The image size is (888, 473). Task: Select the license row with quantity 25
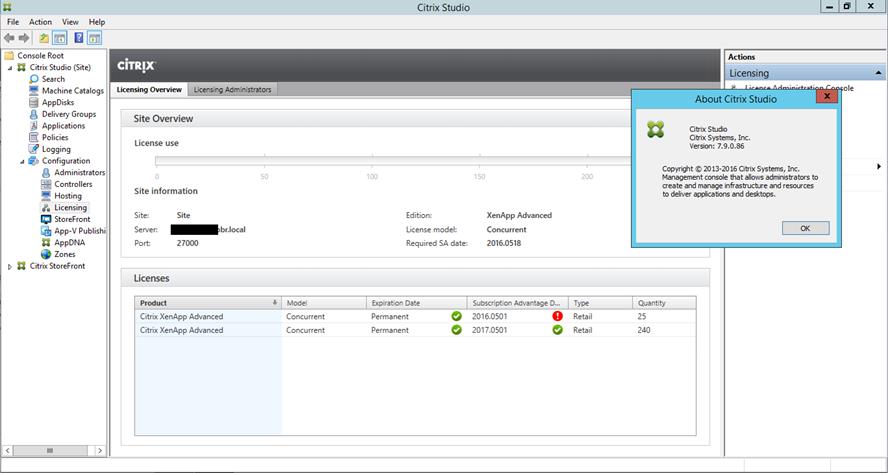[416, 316]
